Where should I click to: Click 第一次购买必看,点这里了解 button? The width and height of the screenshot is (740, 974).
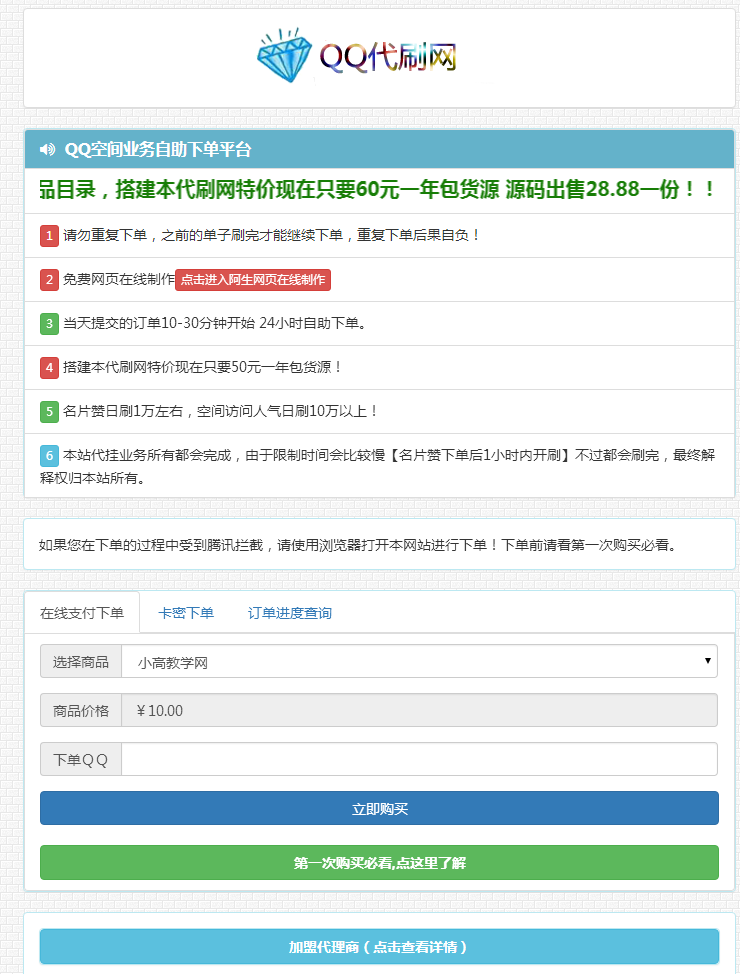(379, 862)
